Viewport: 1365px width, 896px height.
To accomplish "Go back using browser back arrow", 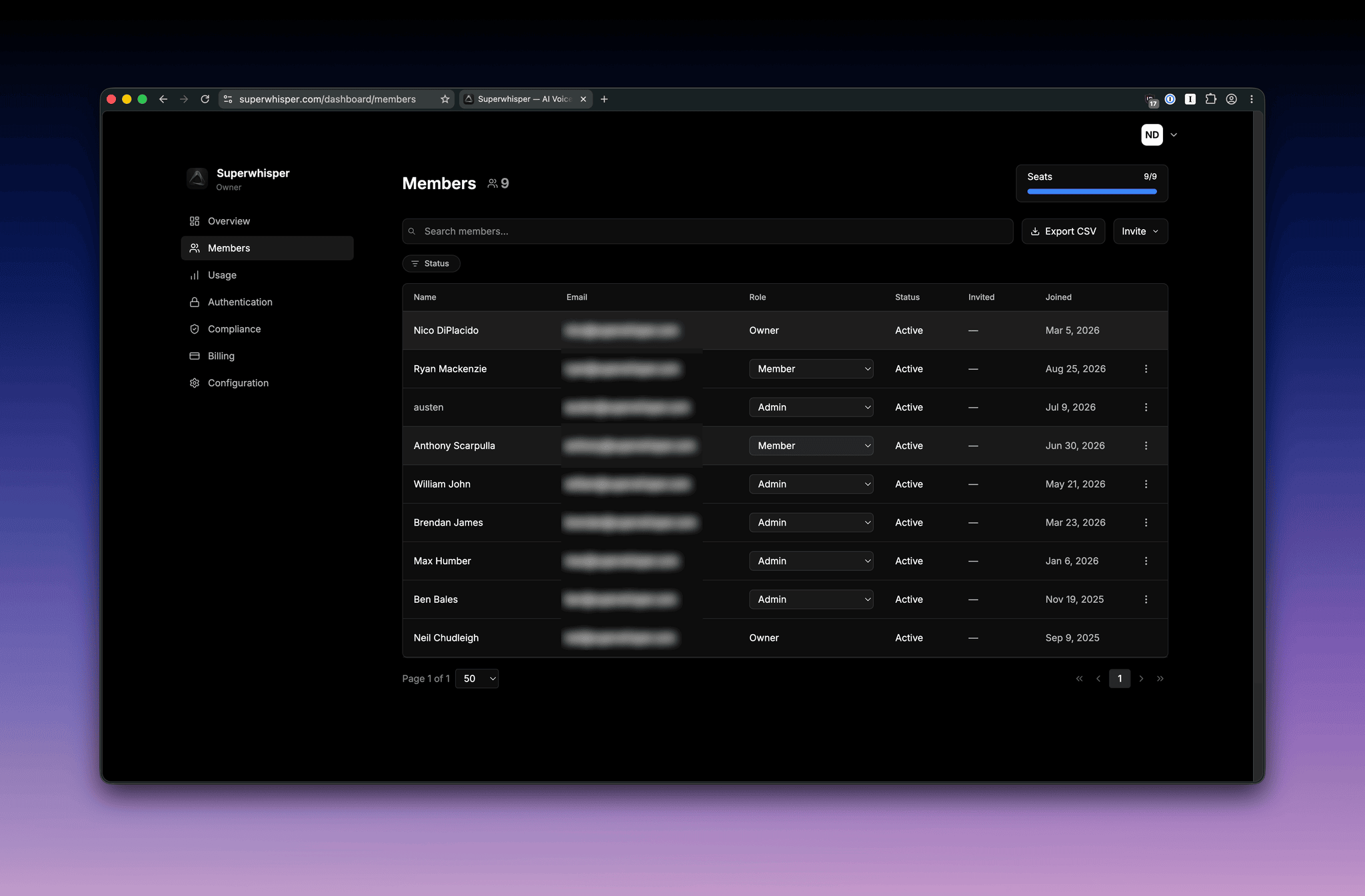I will (x=163, y=99).
